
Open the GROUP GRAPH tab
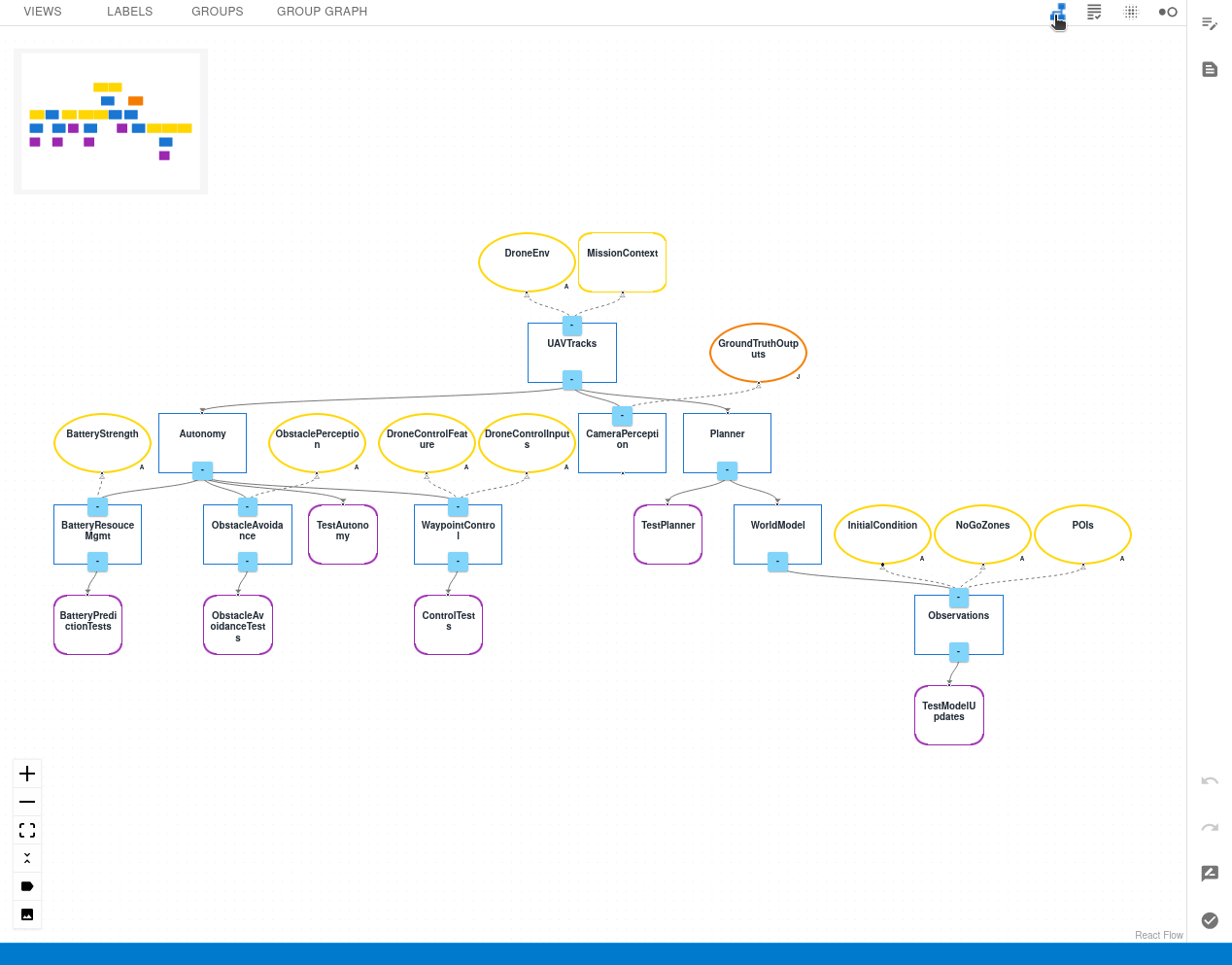click(x=322, y=12)
